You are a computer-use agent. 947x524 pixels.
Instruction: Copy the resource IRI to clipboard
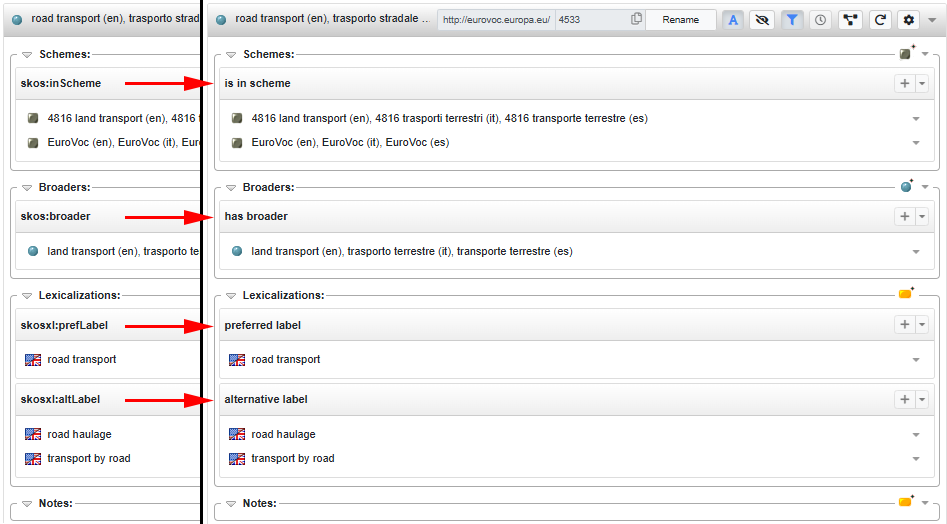pyautogui.click(x=636, y=19)
